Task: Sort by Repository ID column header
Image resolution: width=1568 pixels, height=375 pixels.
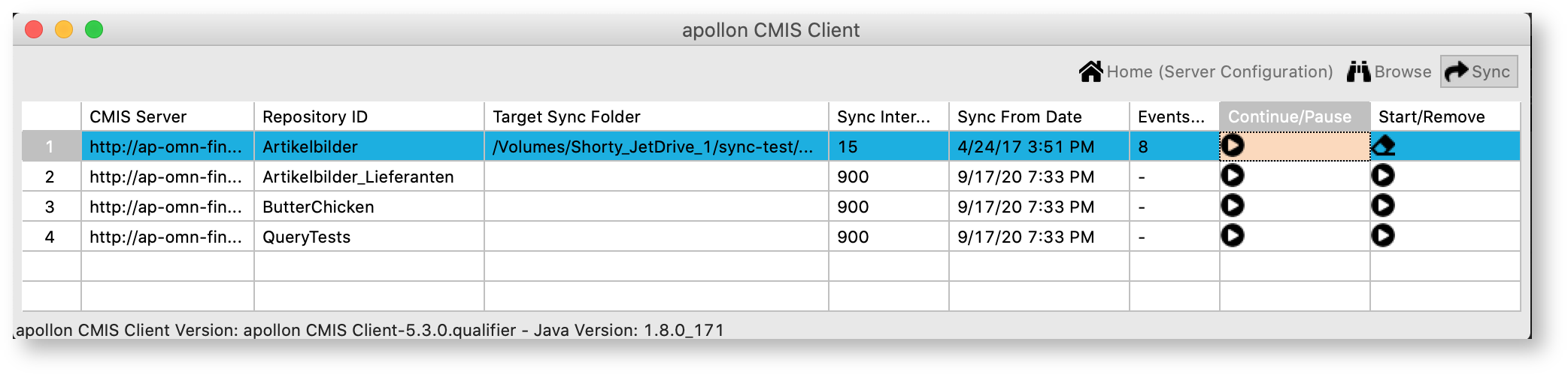Action: (369, 116)
